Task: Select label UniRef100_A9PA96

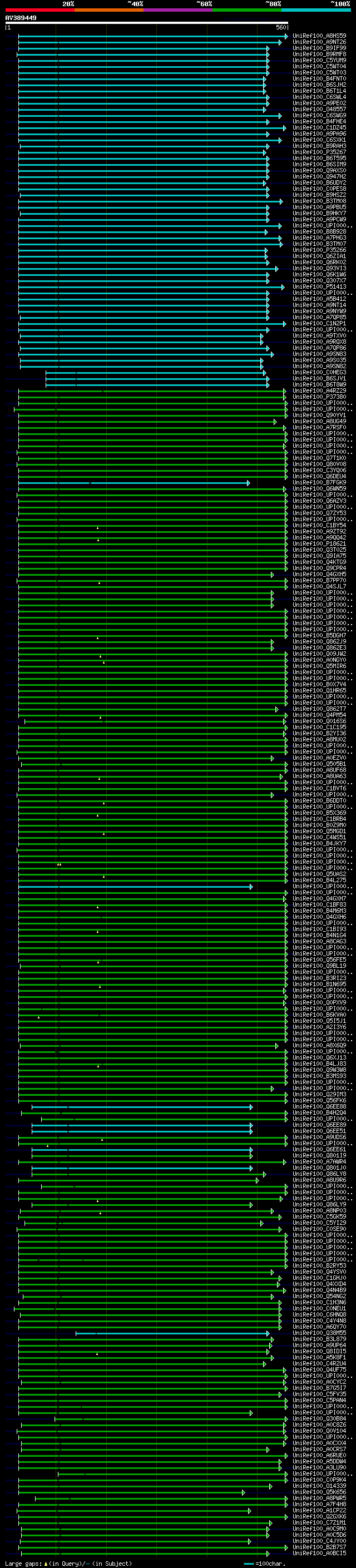Action: pos(319,133)
